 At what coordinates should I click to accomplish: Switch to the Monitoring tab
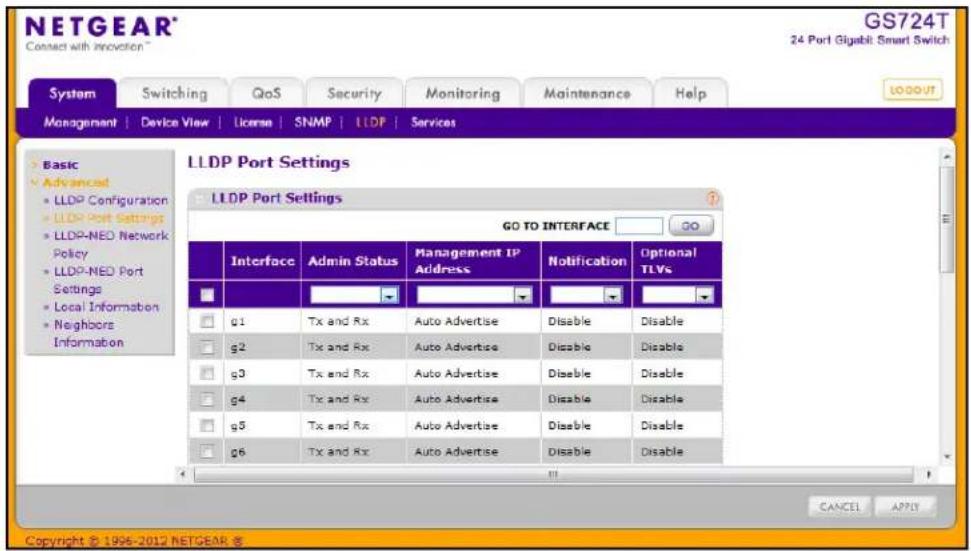click(463, 93)
